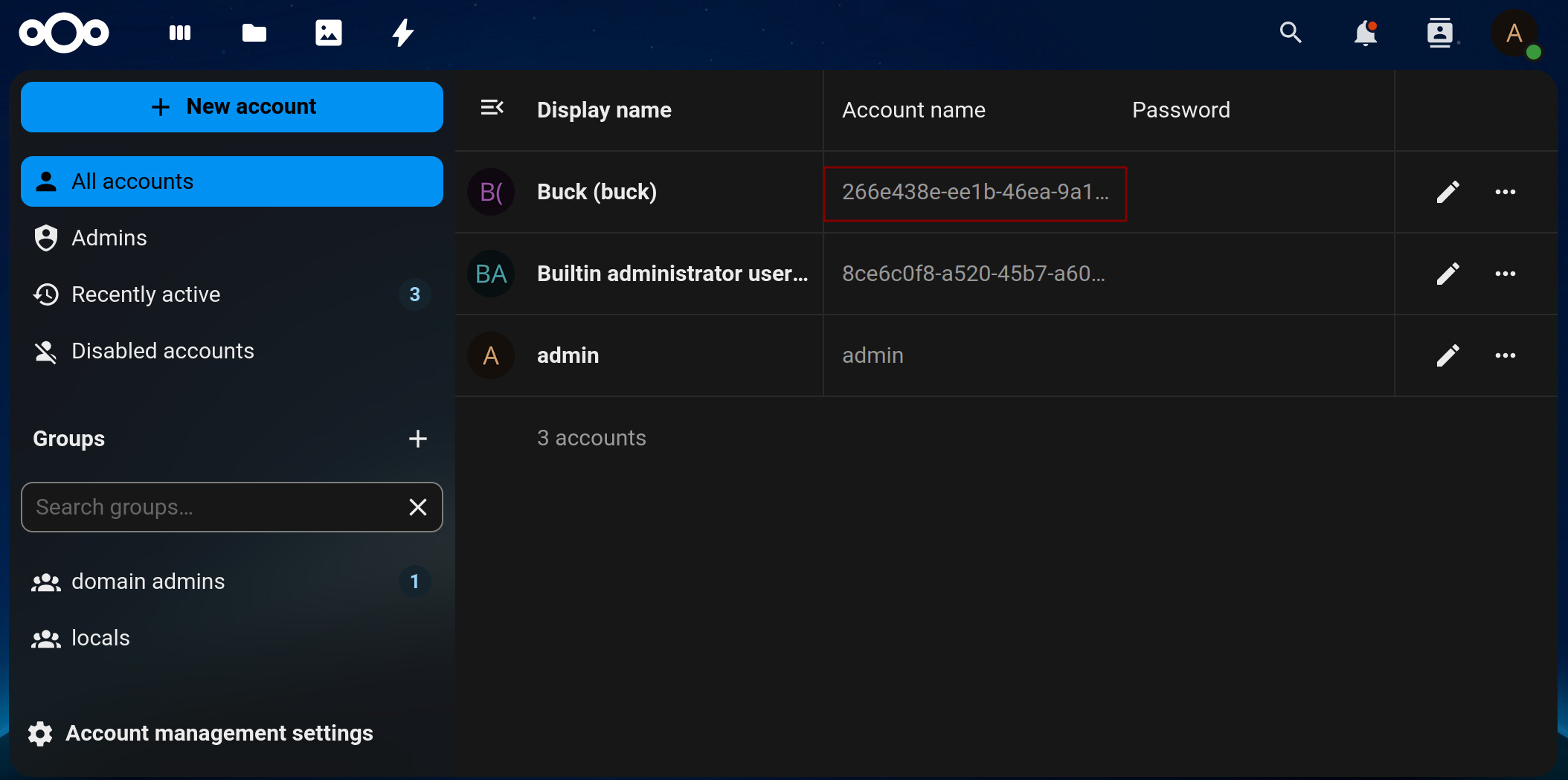Viewport: 1568px width, 780px height.
Task: Add a new group with plus icon
Action: [x=418, y=439]
